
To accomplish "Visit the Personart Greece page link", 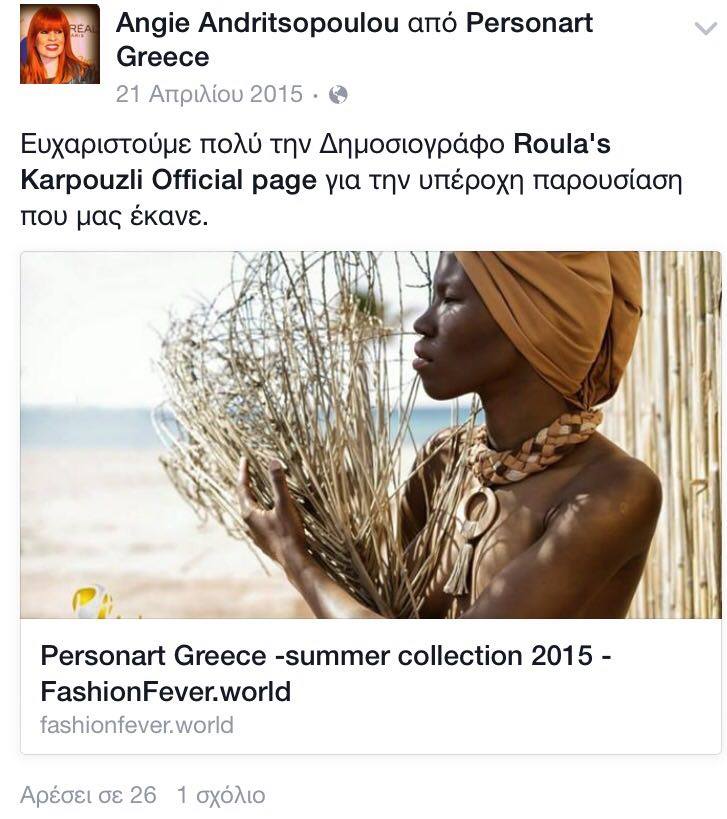I will 354,40.
